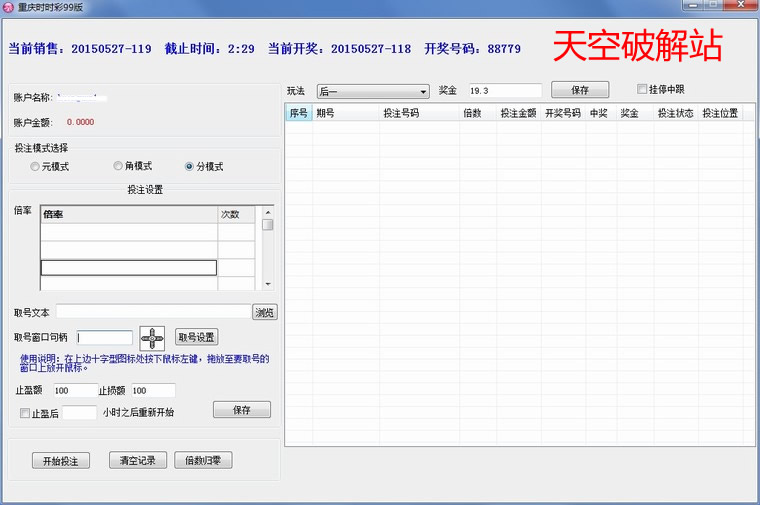Reset multiplier with 倍数归零 button
760x505 pixels.
point(203,461)
